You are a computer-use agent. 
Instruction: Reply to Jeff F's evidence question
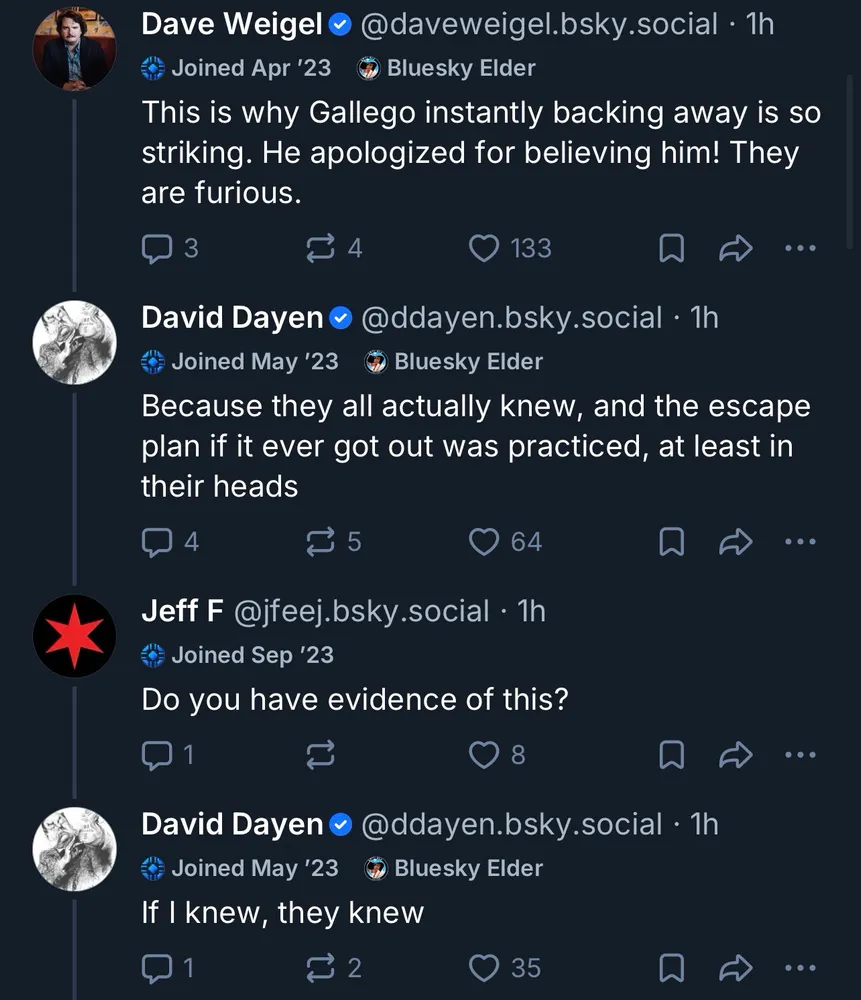157,754
